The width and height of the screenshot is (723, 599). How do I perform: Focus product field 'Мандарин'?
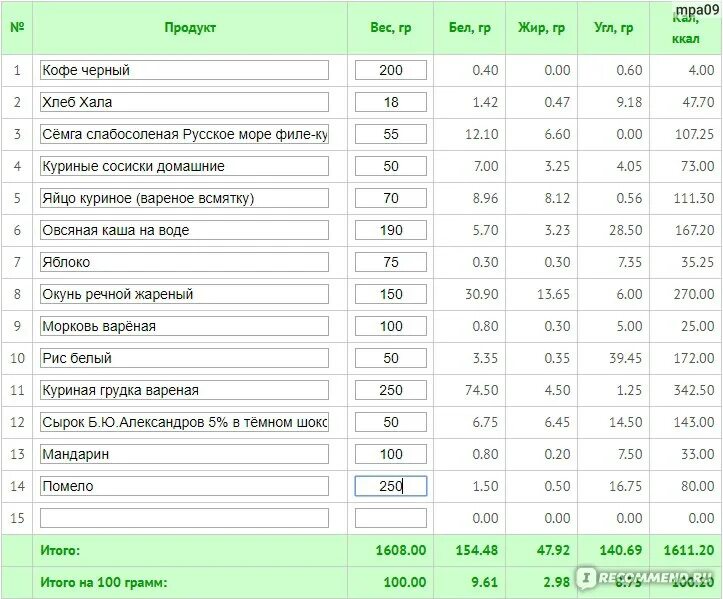pyautogui.click(x=184, y=454)
